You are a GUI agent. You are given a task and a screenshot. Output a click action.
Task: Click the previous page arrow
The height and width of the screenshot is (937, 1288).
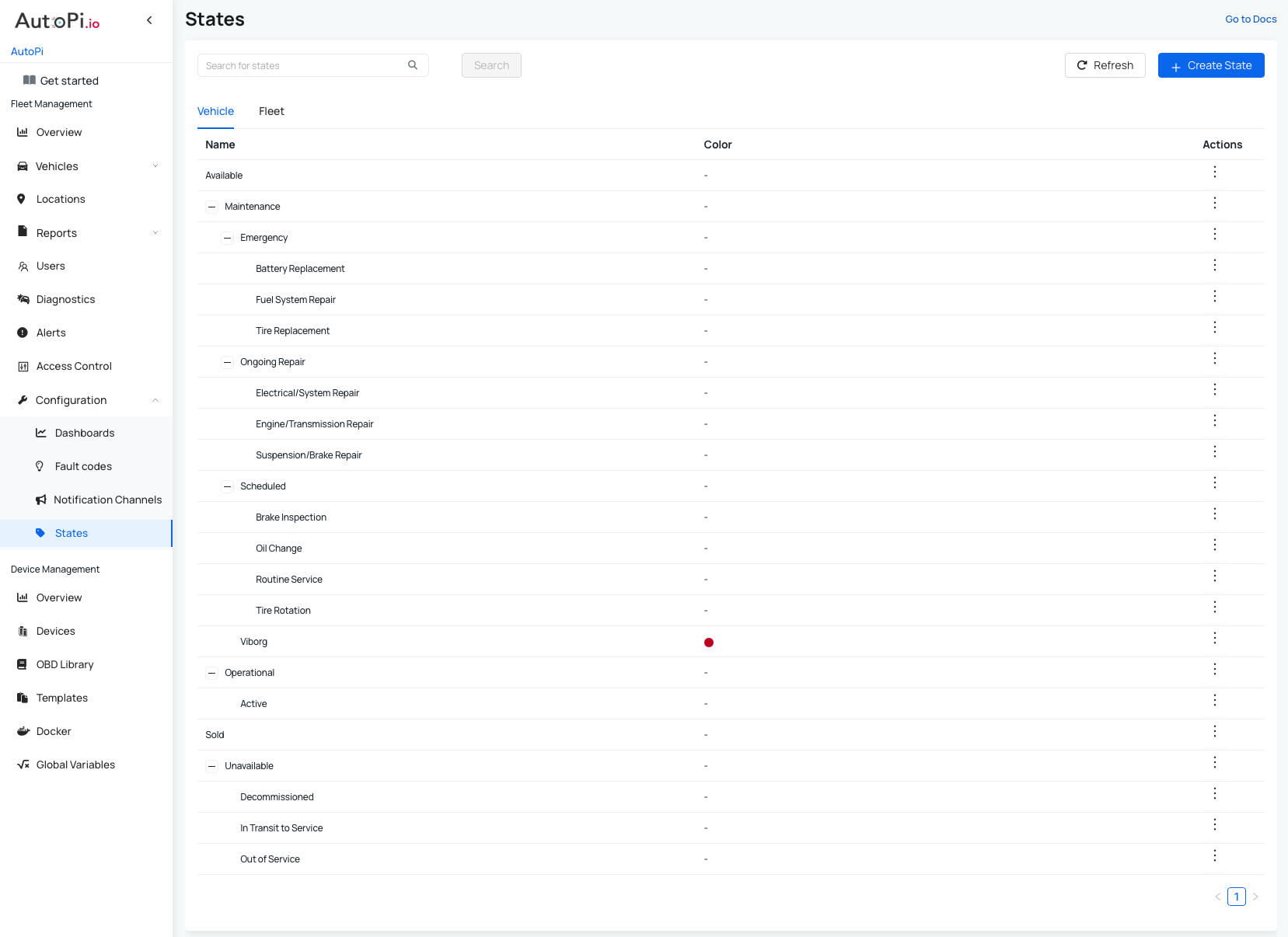[x=1218, y=897]
